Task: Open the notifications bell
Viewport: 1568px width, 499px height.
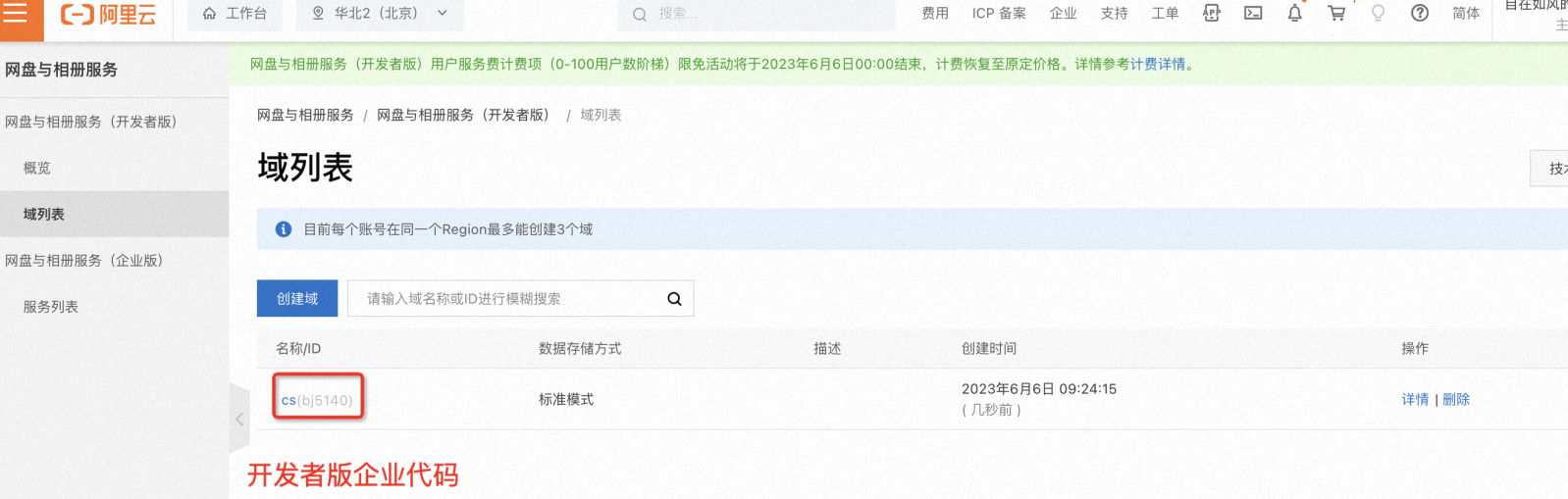Action: tap(1295, 13)
